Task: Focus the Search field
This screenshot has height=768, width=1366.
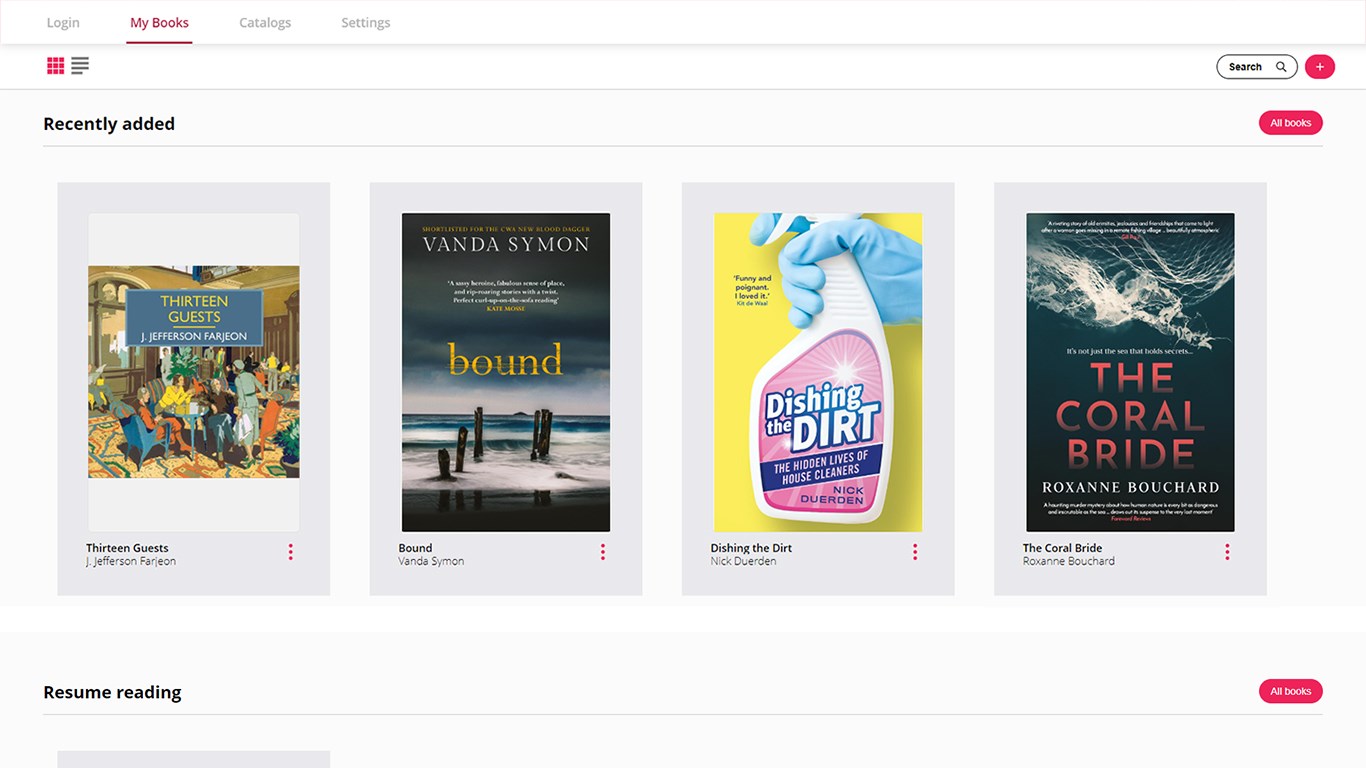Action: pos(1257,67)
